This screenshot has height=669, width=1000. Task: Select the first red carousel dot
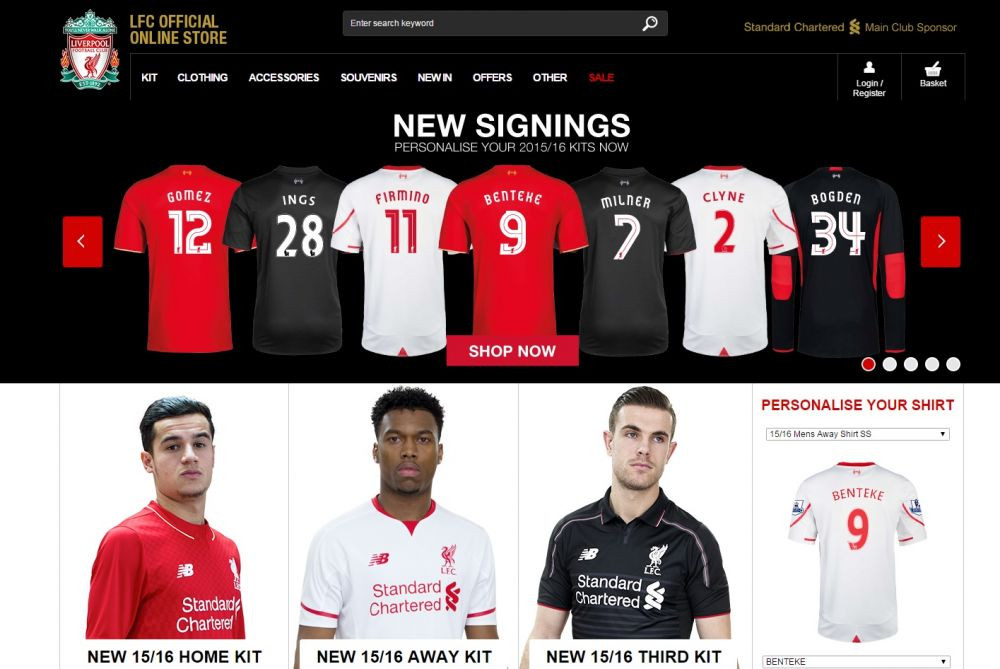coord(868,364)
